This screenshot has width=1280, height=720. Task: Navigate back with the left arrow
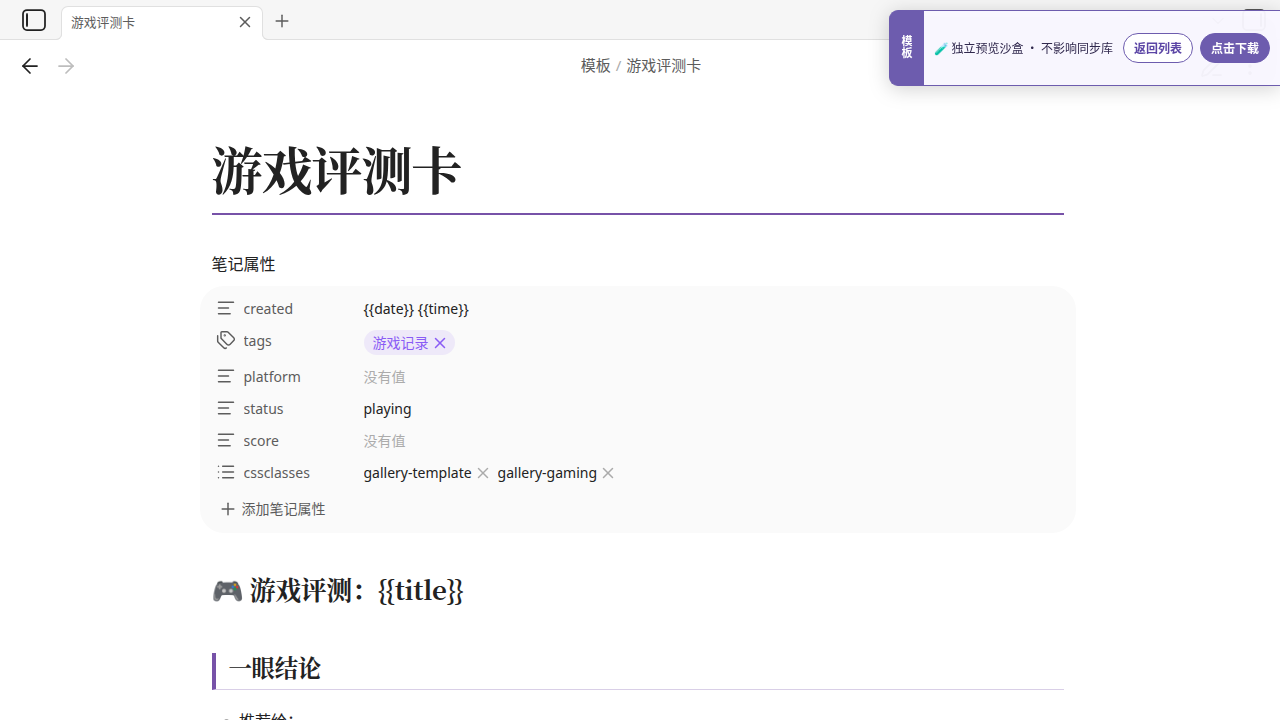[x=29, y=66]
